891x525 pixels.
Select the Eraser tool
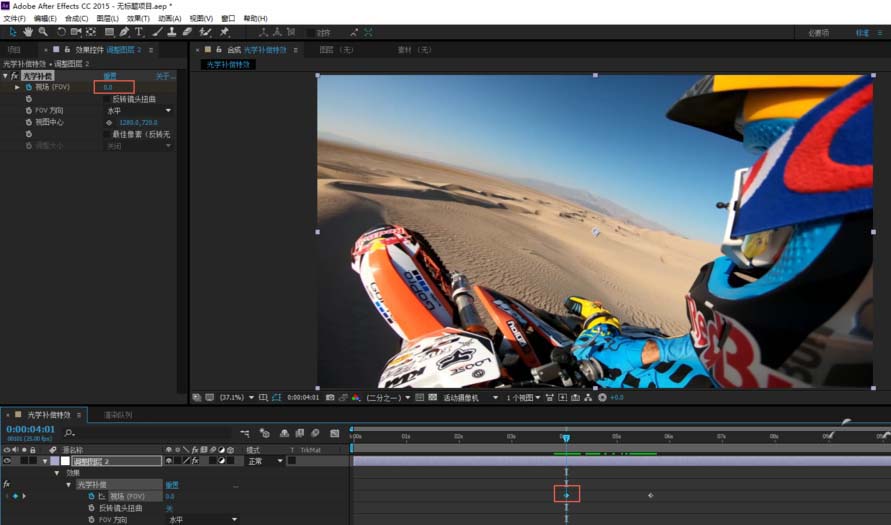(187, 32)
